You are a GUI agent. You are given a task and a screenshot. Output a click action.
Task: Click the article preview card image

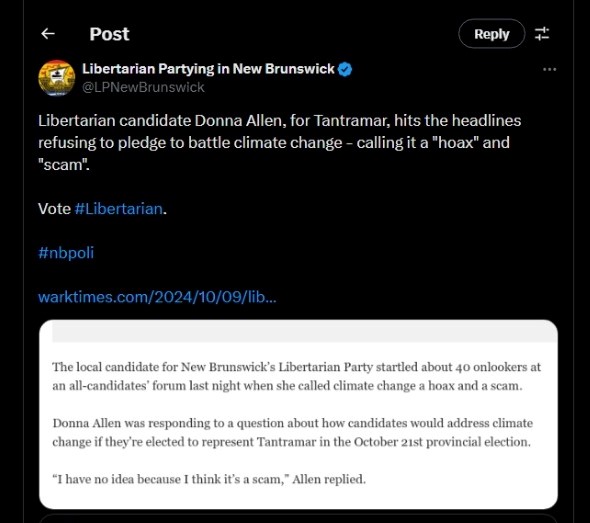[x=298, y=415]
